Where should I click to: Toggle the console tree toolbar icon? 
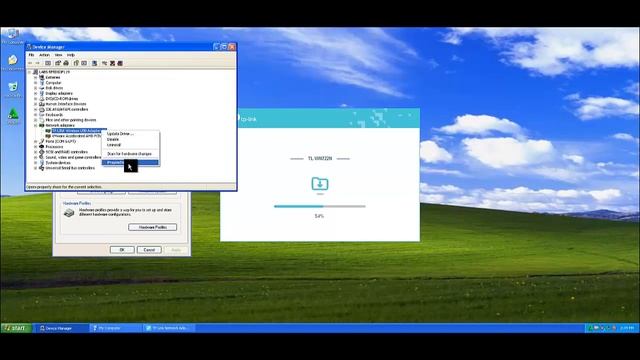pyautogui.click(x=48, y=63)
